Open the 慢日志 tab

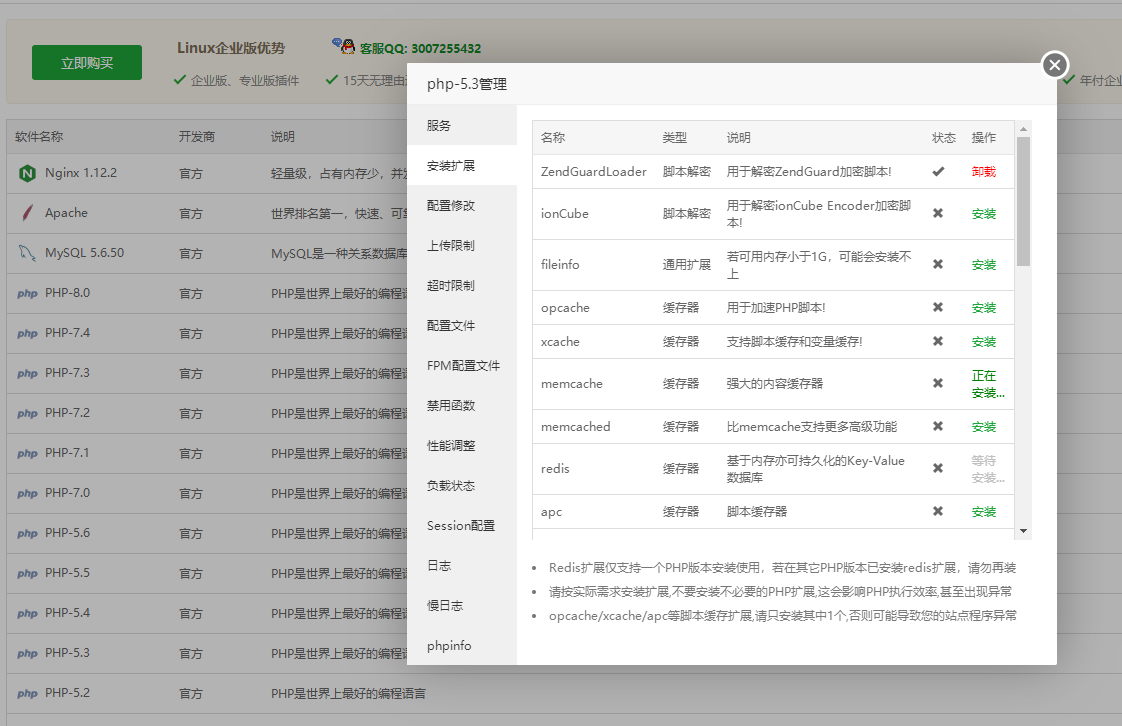pyautogui.click(x=462, y=606)
